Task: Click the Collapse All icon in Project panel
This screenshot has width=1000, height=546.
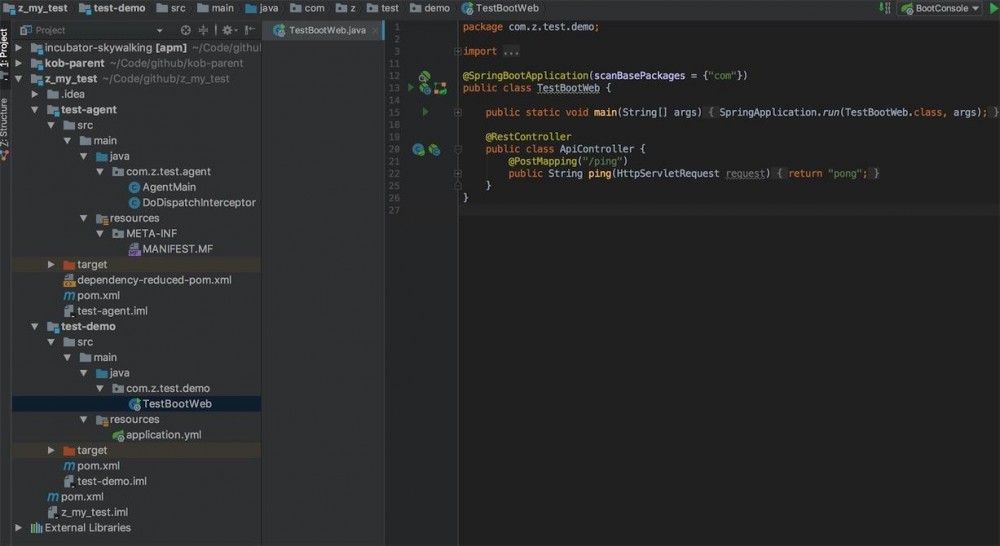Action: coord(204,30)
